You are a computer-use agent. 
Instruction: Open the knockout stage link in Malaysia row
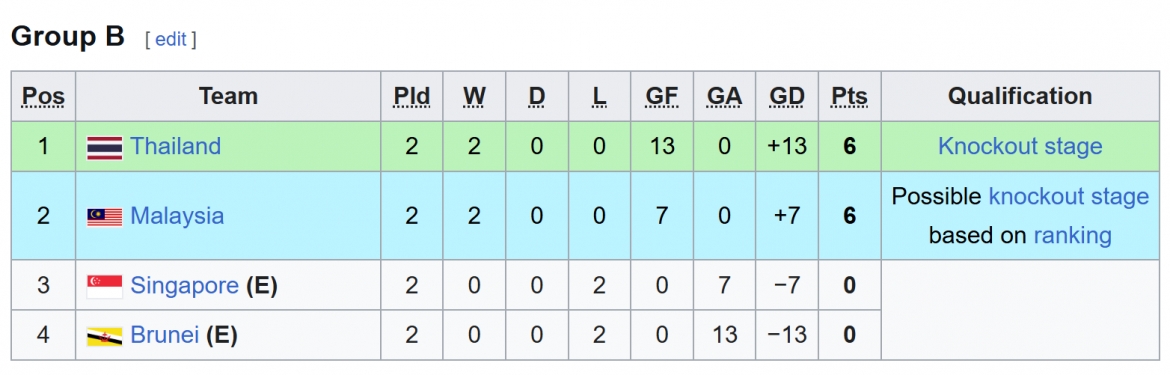click(1069, 197)
